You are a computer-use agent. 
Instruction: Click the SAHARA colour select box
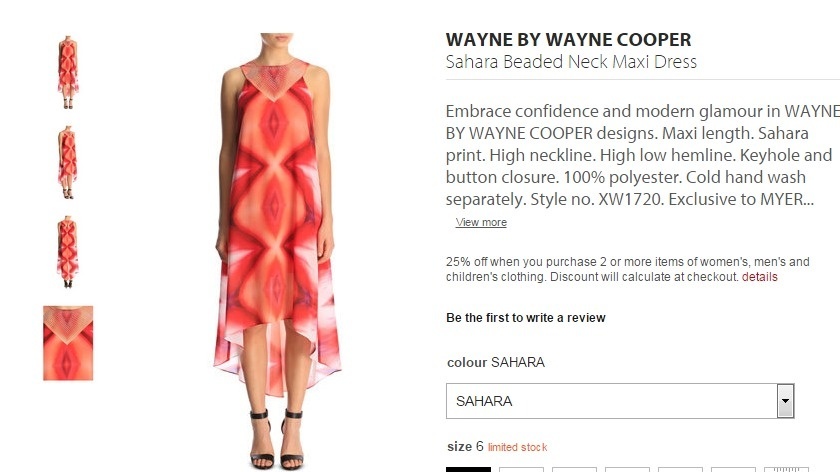(x=620, y=401)
